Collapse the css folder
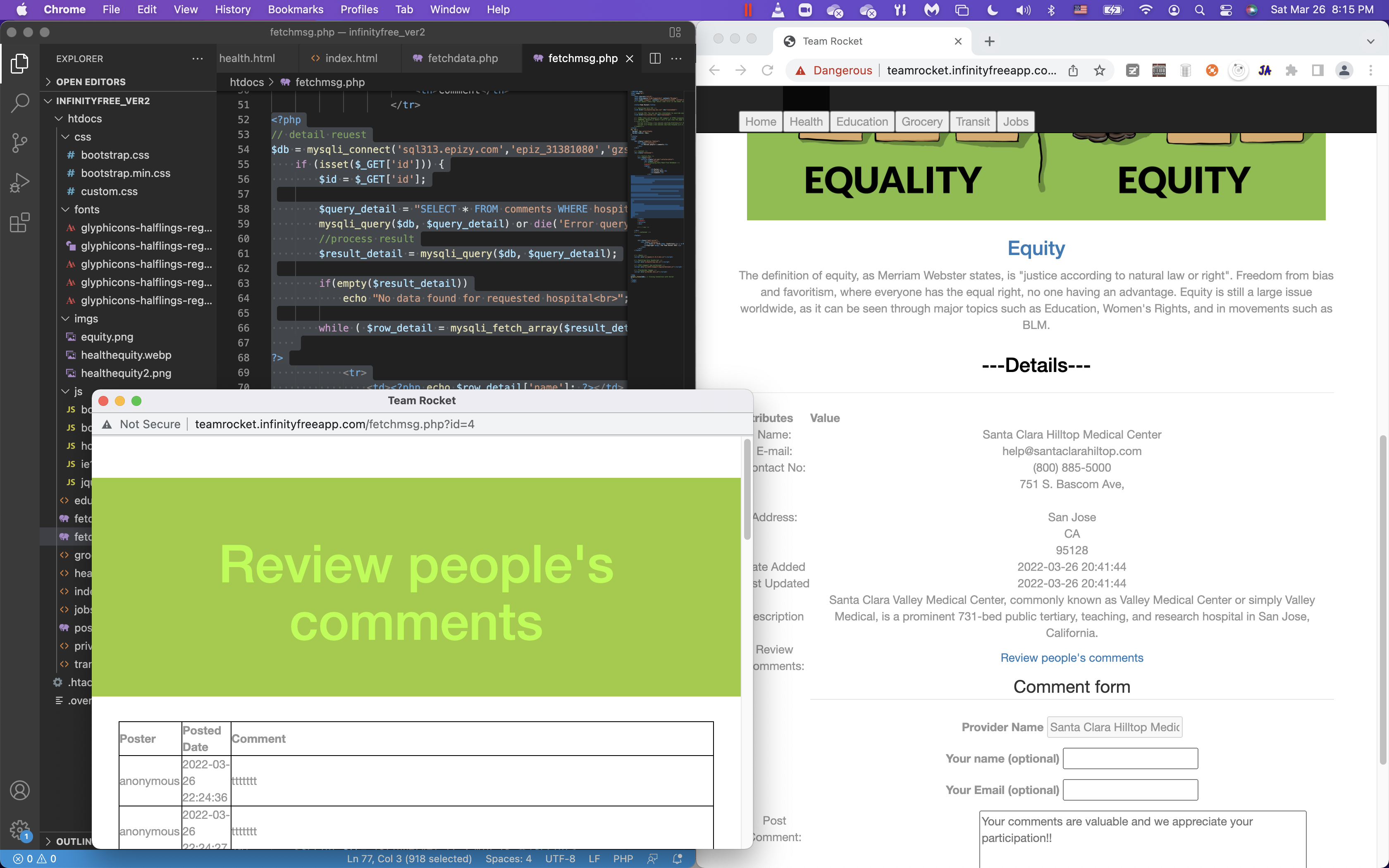1389x868 pixels. [x=82, y=137]
